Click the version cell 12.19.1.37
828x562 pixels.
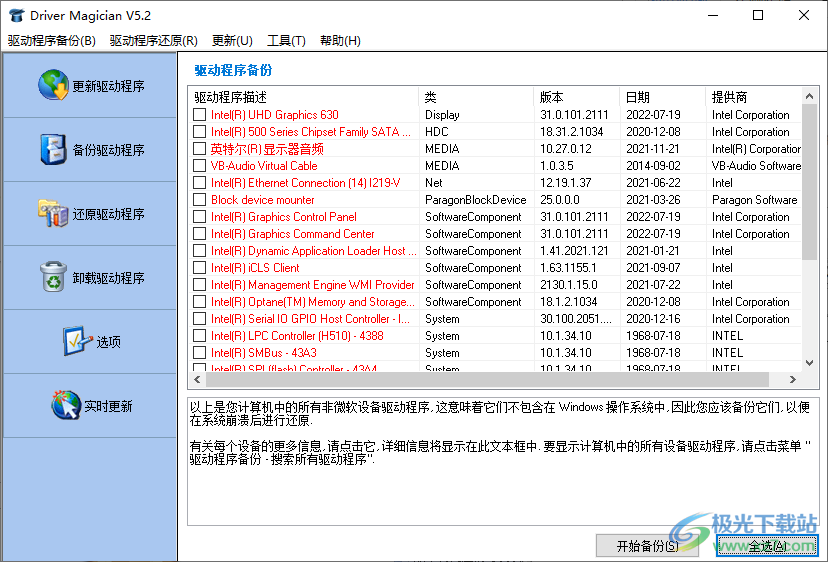566,183
